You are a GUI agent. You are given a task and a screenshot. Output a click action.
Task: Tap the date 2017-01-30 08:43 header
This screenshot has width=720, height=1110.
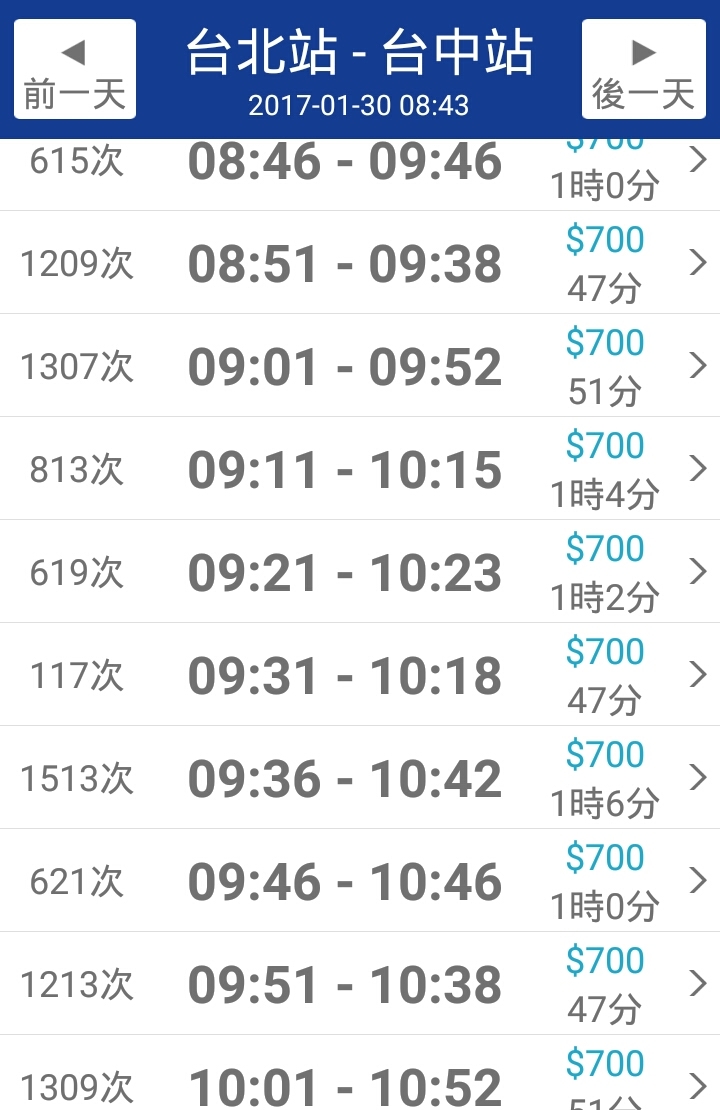point(359,105)
